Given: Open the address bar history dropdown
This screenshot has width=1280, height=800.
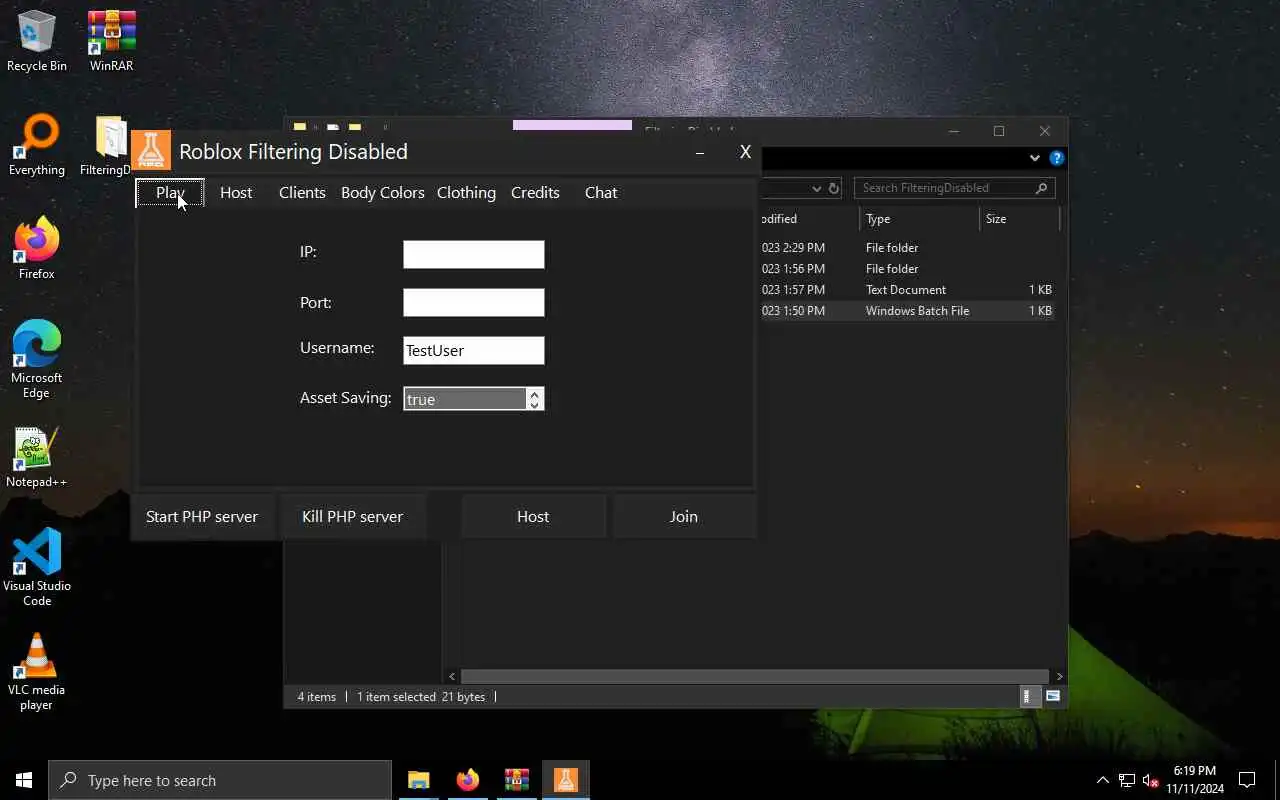Looking at the screenshot, I should (x=817, y=188).
